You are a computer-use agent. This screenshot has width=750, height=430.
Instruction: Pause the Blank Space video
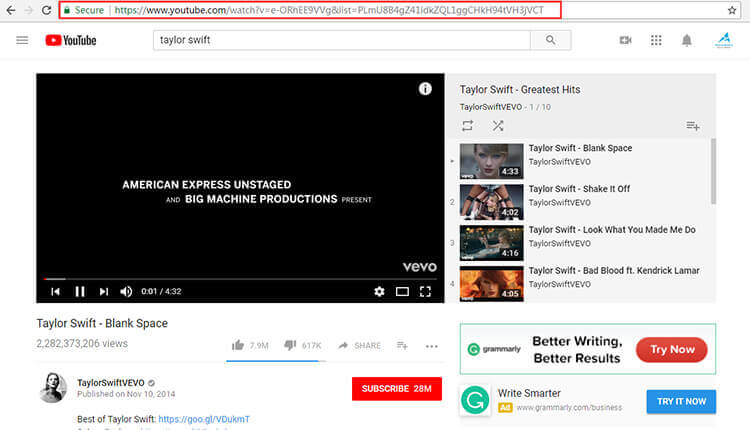point(80,291)
